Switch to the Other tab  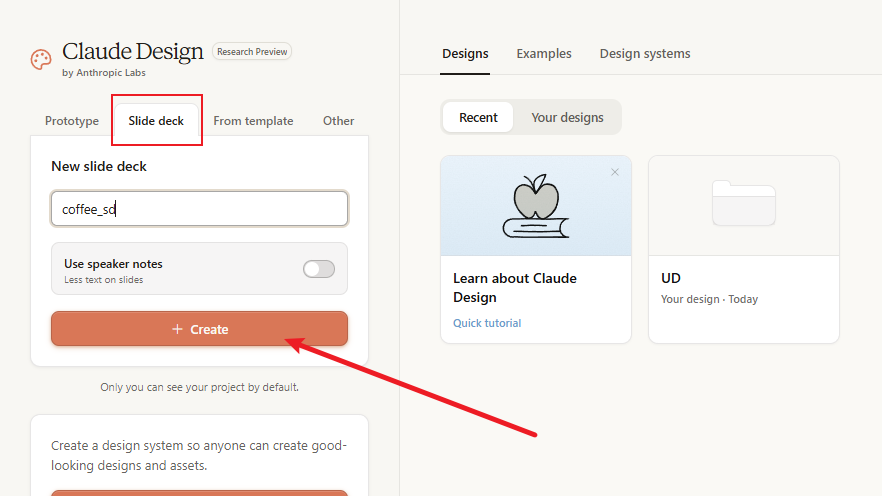[x=339, y=121]
